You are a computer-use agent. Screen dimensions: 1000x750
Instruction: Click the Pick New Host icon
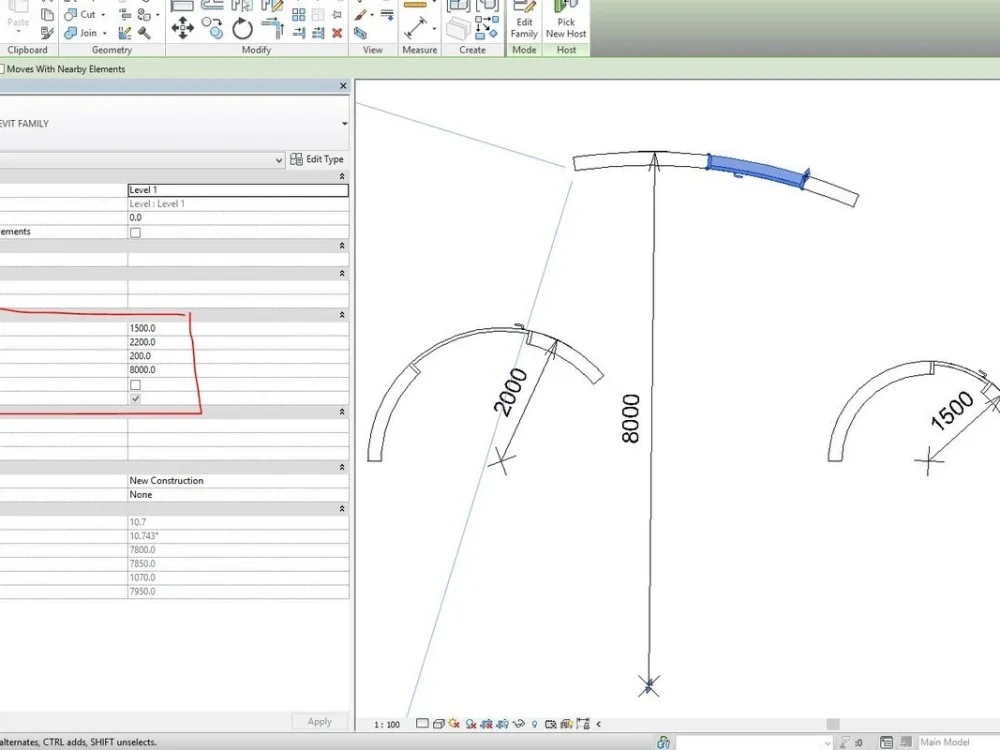[x=565, y=22]
